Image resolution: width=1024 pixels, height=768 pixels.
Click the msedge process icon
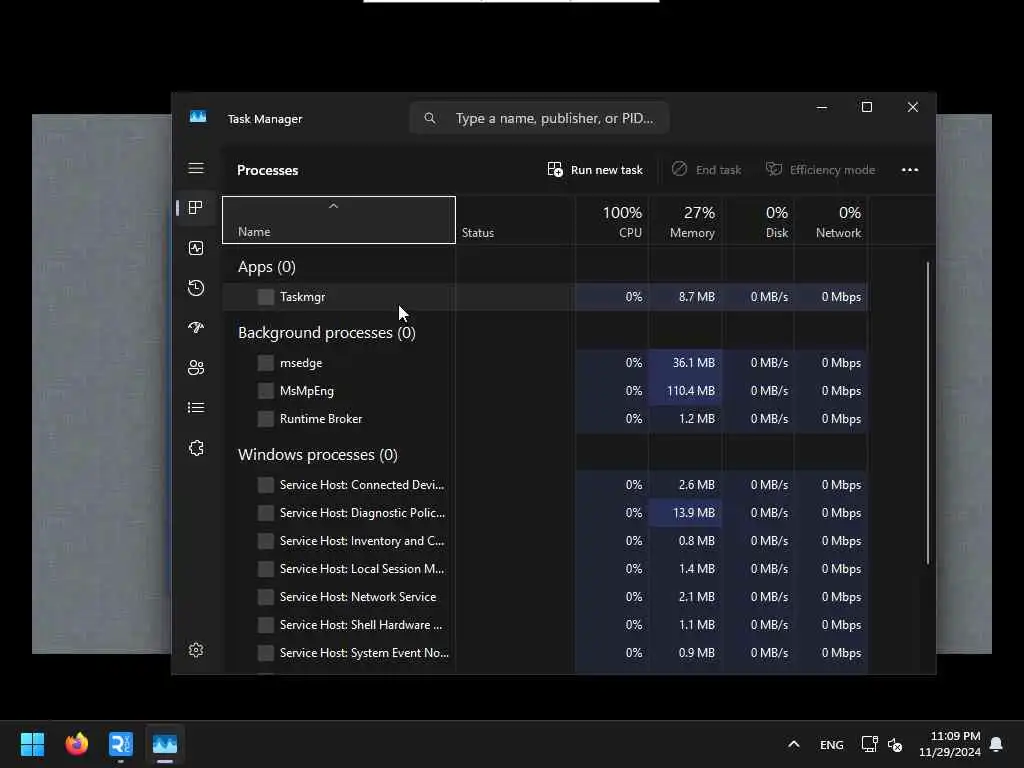[x=266, y=363]
